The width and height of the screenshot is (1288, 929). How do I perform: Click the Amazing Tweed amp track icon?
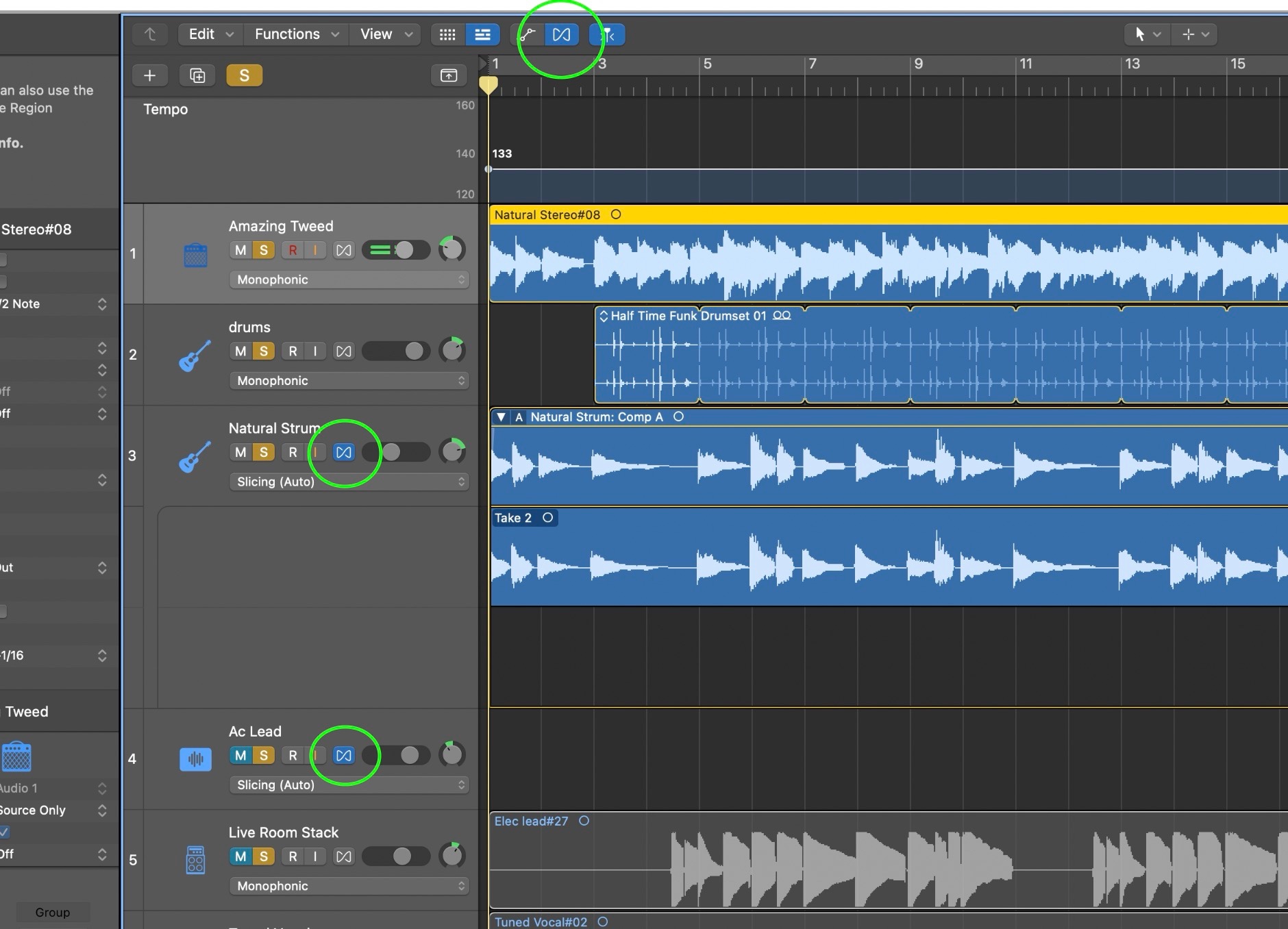tap(195, 255)
